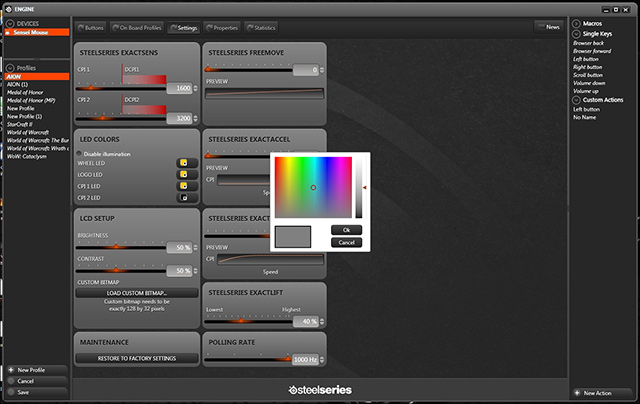Image resolution: width=640 pixels, height=404 pixels.
Task: Click the Polling Rate 1000 Hz stepper
Action: pos(322,360)
